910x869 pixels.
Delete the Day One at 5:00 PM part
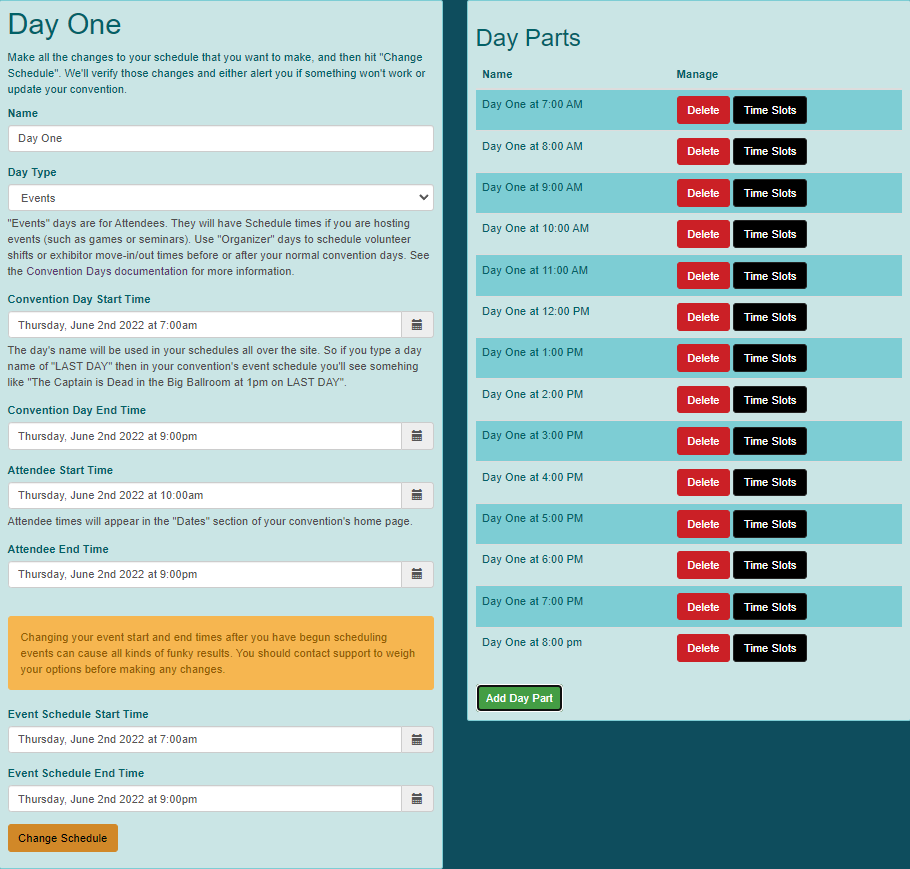(x=703, y=524)
